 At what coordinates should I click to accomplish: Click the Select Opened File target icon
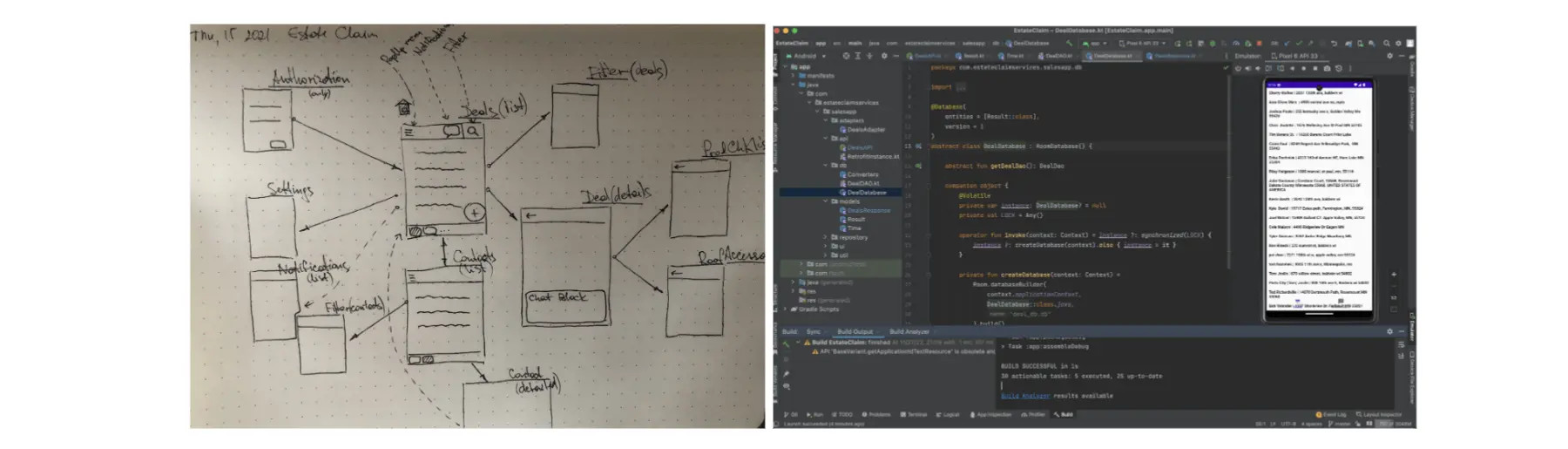tap(846, 56)
